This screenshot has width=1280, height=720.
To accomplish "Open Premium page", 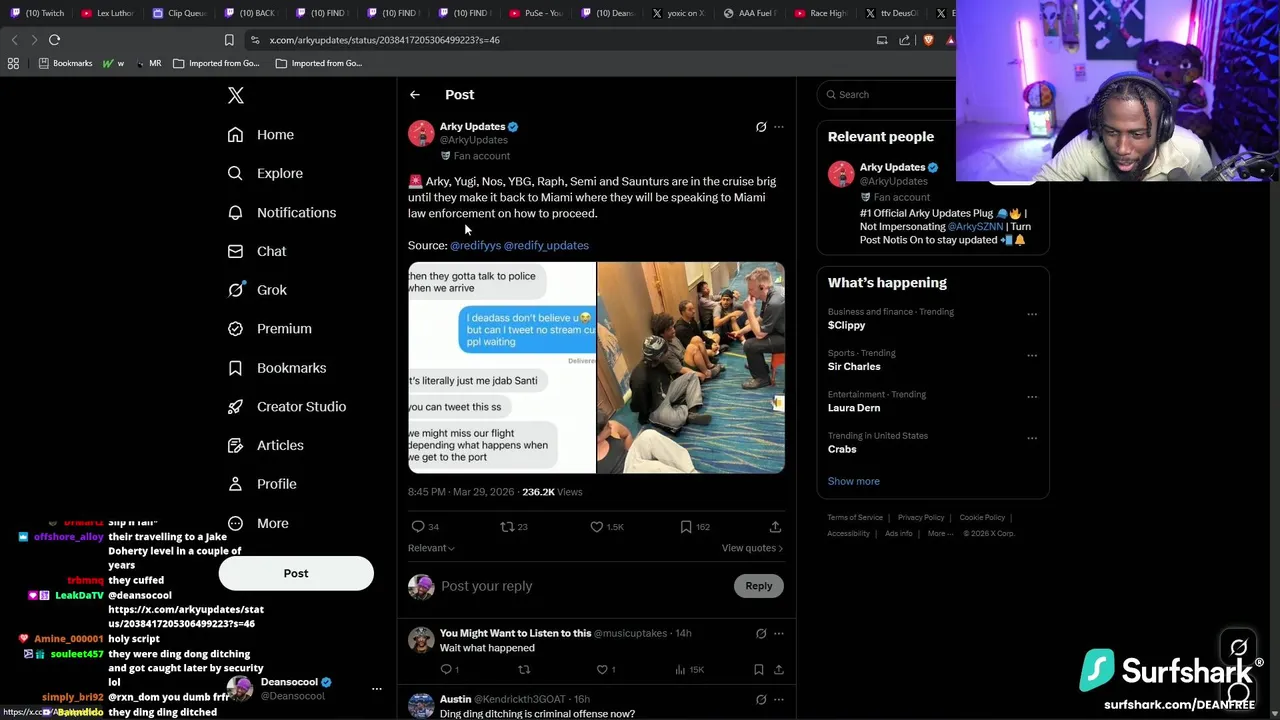I will point(269,329).
